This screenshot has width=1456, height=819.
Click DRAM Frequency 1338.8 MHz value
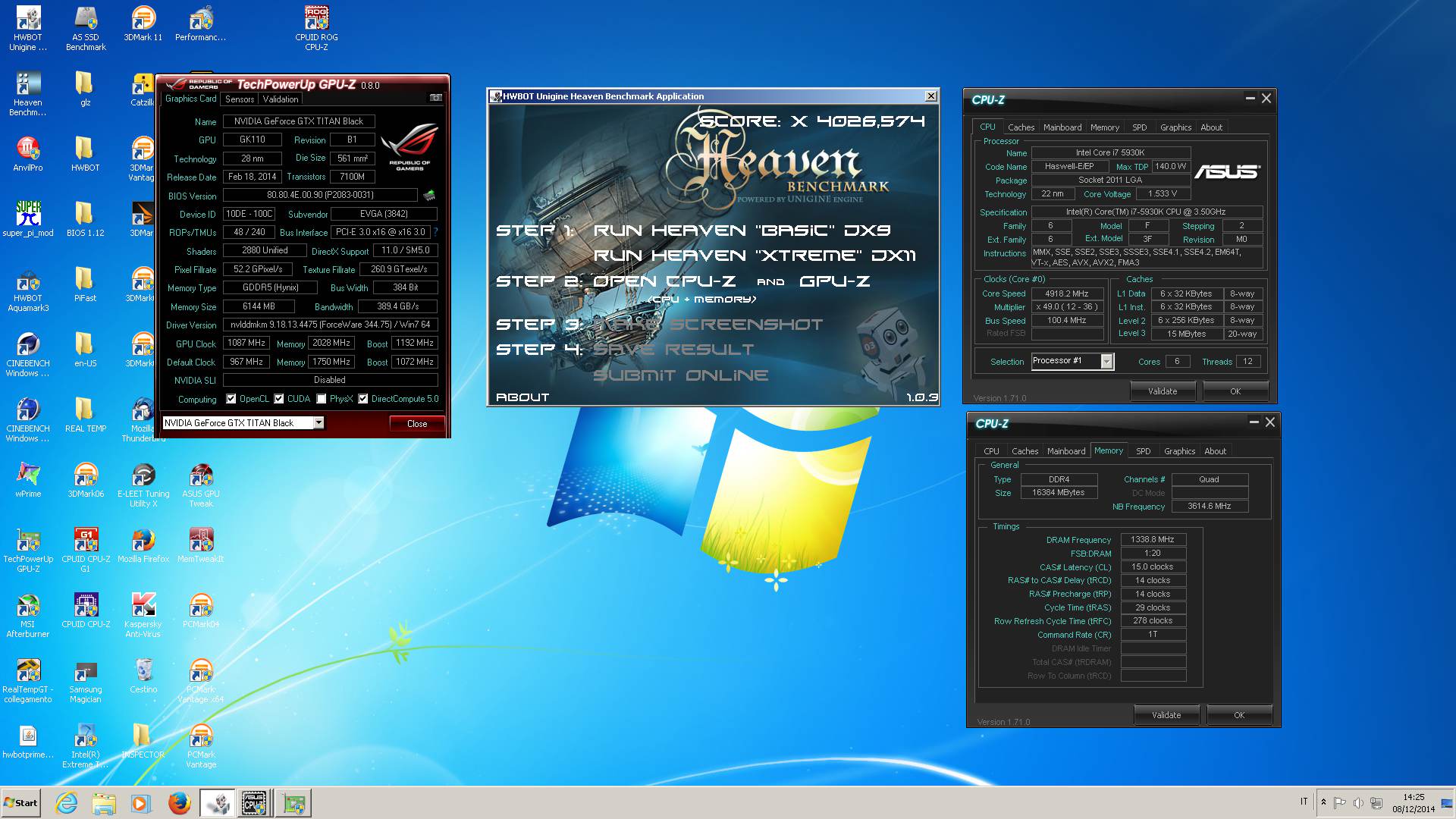1153,540
